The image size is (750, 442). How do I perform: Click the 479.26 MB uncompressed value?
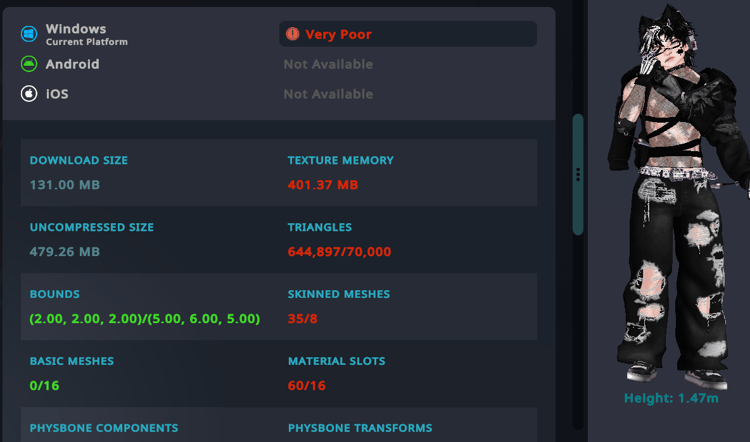[x=65, y=252]
